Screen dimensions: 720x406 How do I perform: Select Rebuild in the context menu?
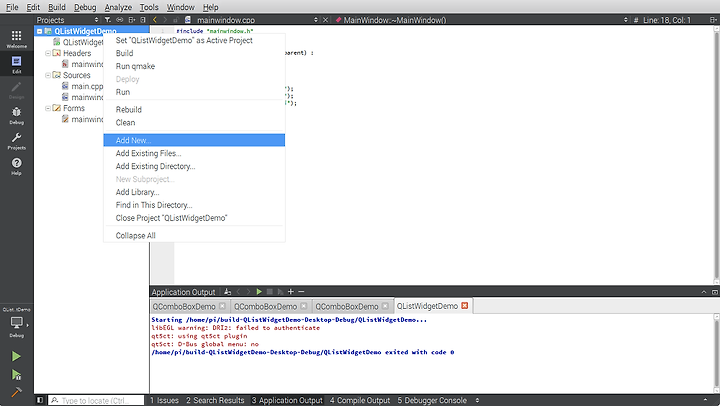pyautogui.click(x=194, y=109)
